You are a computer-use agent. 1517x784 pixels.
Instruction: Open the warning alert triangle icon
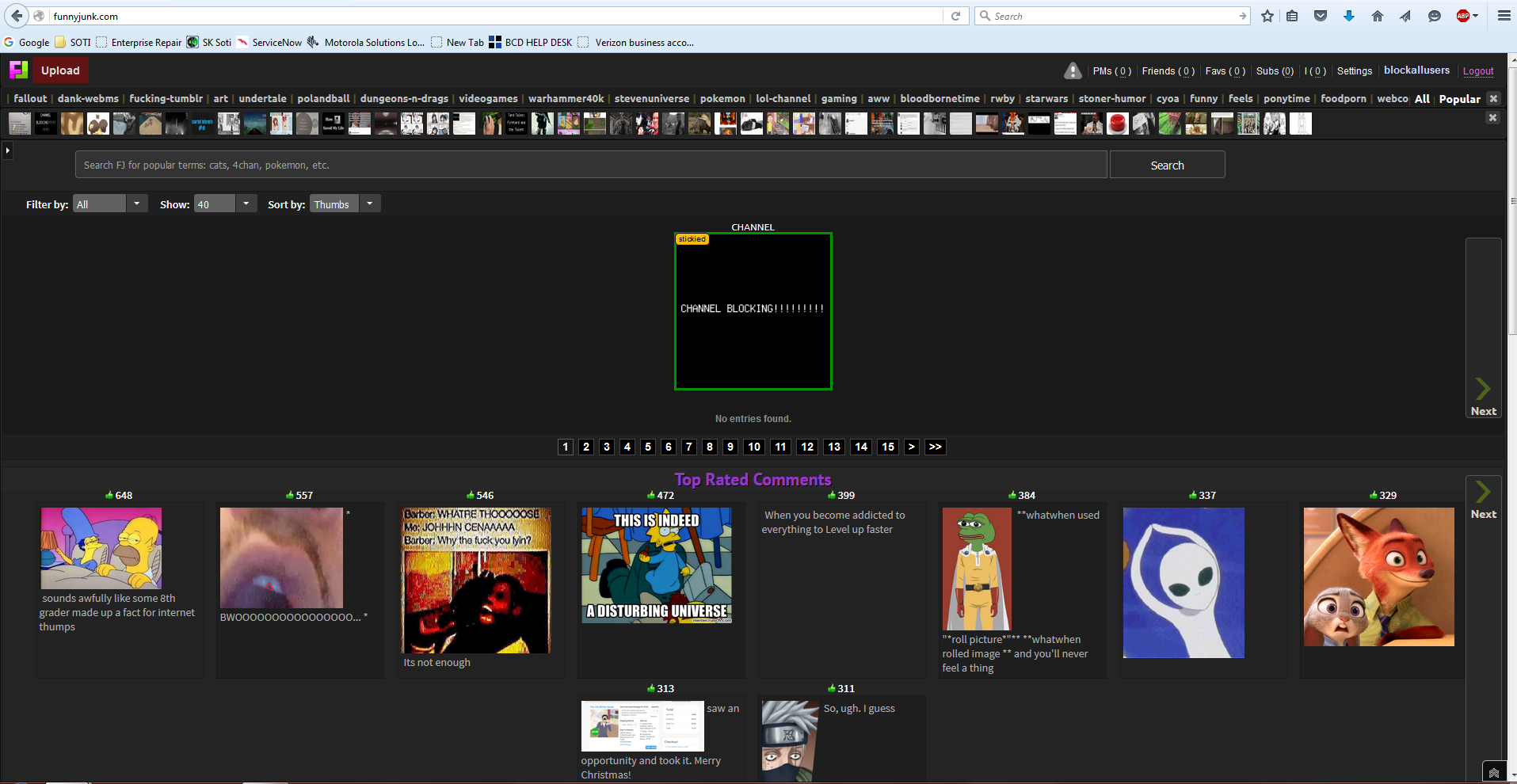(1073, 71)
